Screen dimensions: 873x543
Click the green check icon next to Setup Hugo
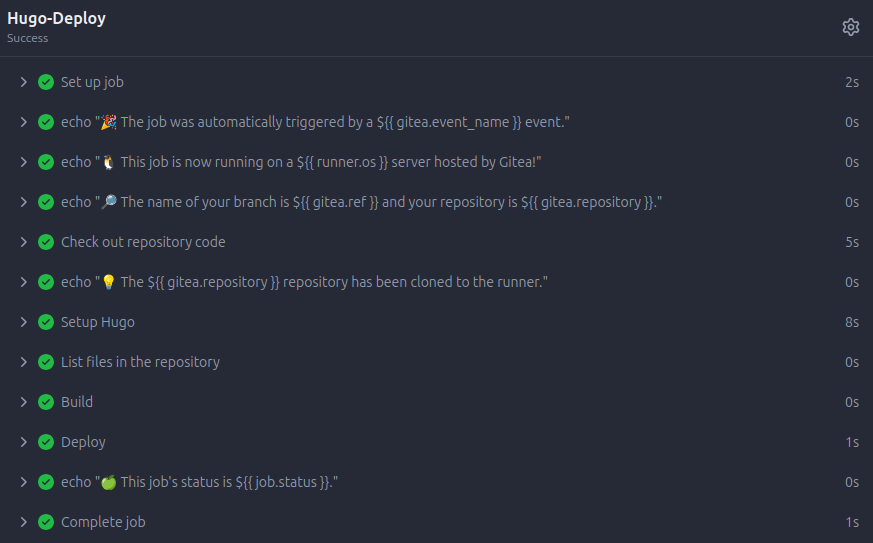[46, 322]
